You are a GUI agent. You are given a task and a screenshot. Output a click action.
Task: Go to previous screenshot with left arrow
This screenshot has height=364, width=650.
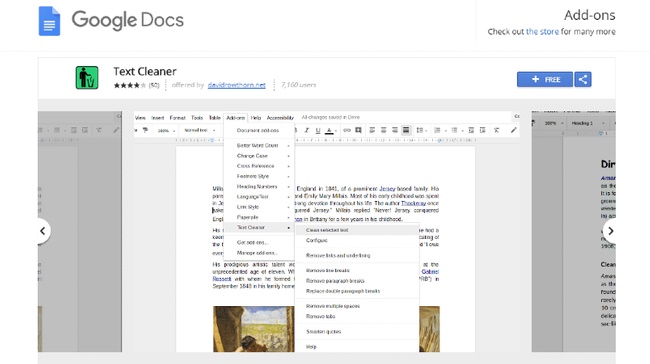point(42,231)
